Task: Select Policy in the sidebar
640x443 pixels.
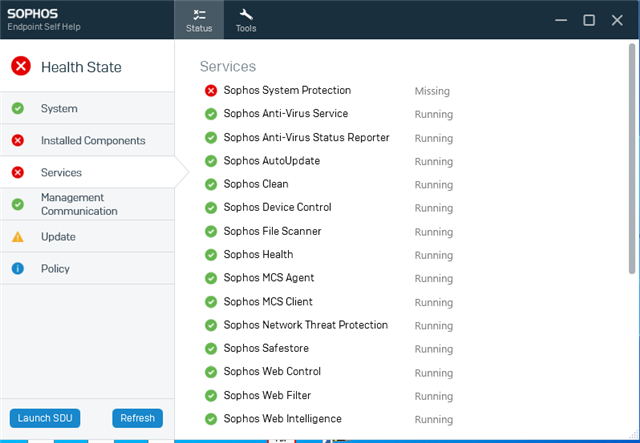Action: pos(87,268)
